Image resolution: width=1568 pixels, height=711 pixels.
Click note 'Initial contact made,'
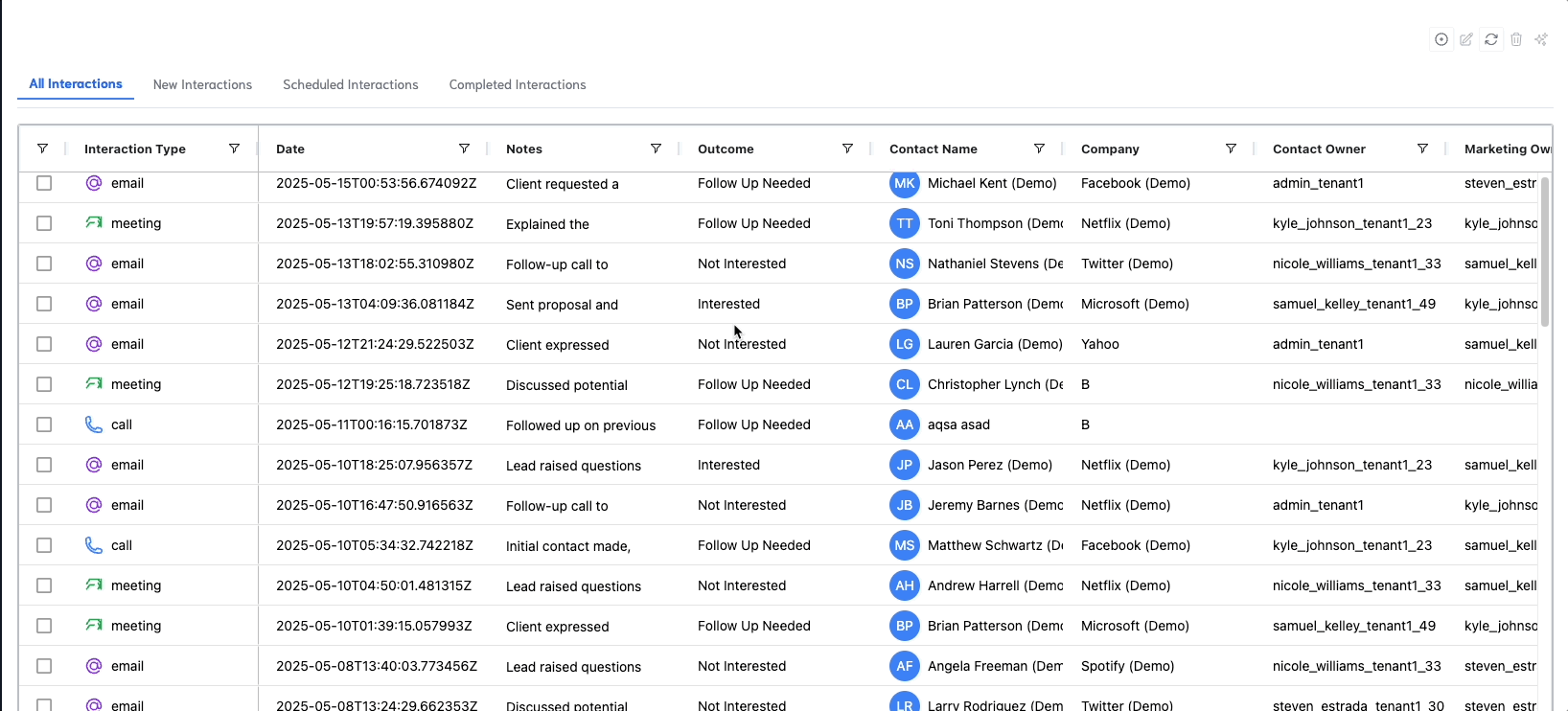pos(568,546)
